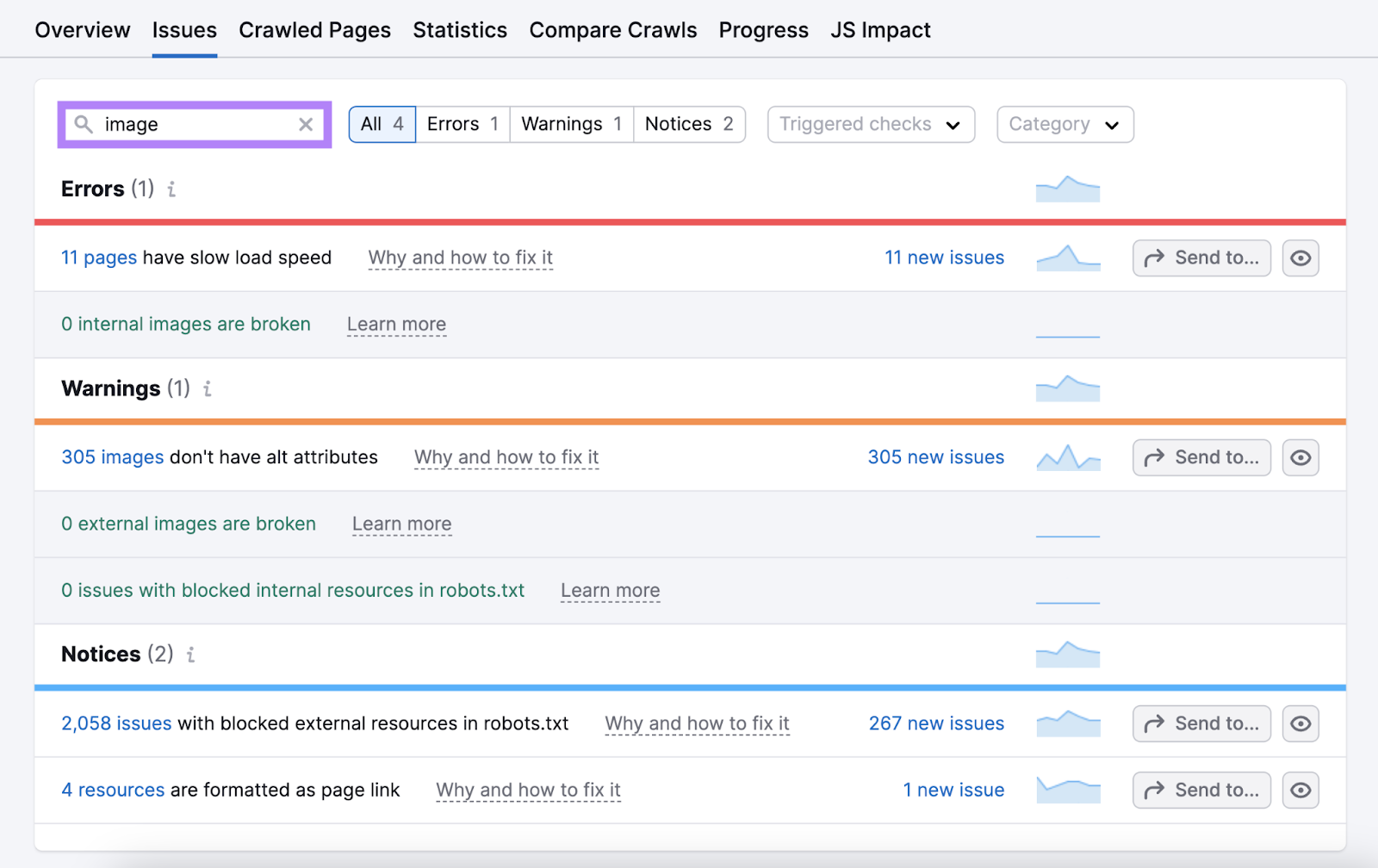This screenshot has width=1378, height=868.
Task: Switch to the Crawled Pages tab
Action: tap(314, 29)
